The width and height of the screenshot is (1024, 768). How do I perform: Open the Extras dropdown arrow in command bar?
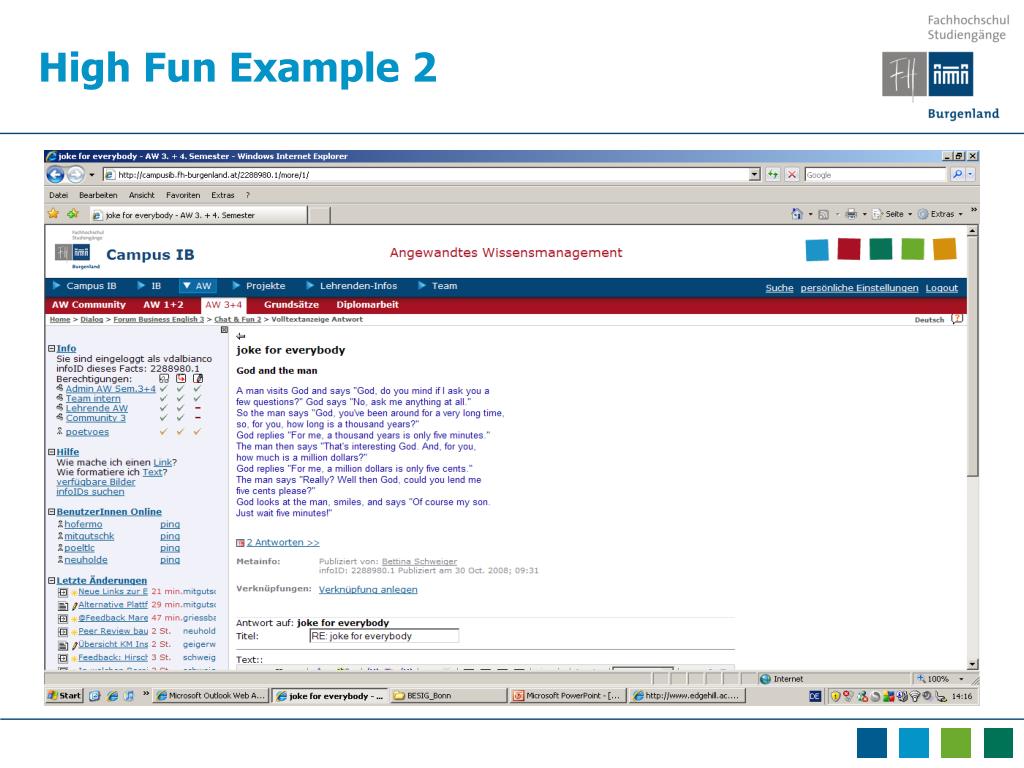tap(961, 214)
